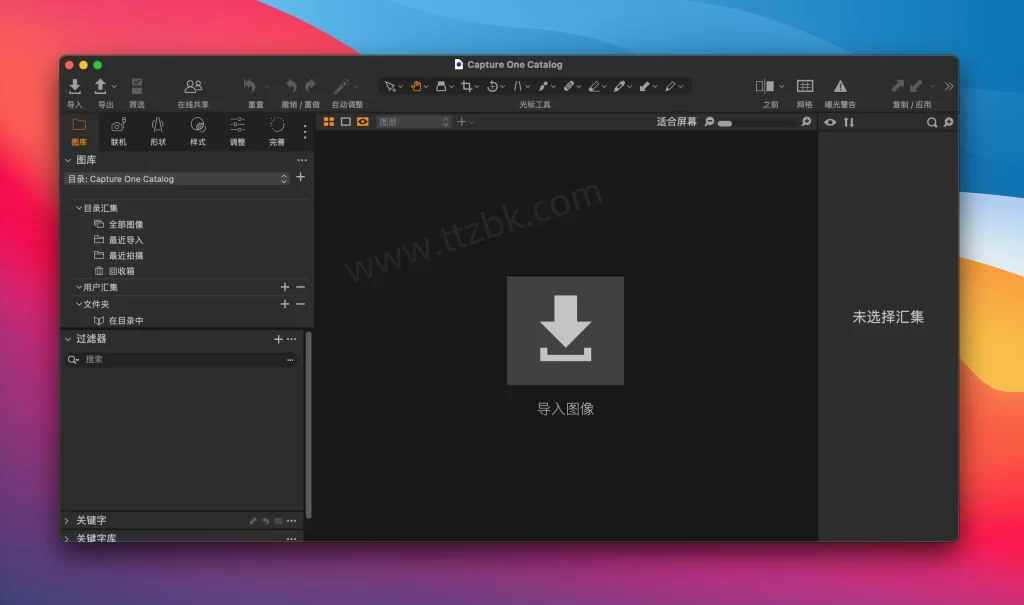Toggle the 网格 grid overlay
The width and height of the screenshot is (1024, 605).
tap(805, 87)
